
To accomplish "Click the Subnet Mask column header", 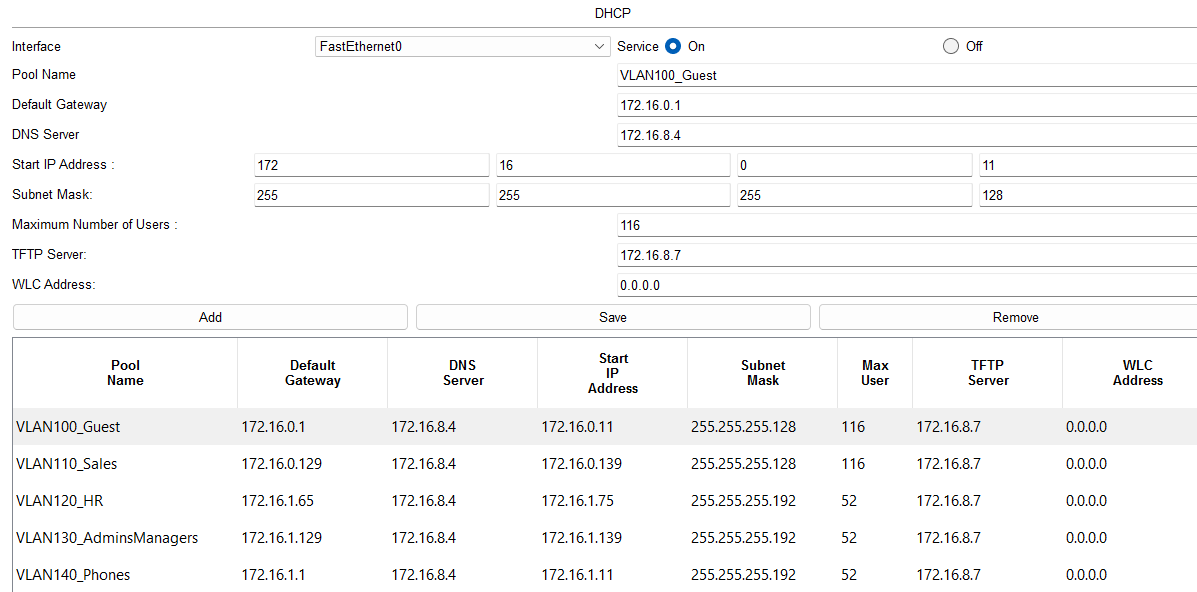I will (763, 373).
